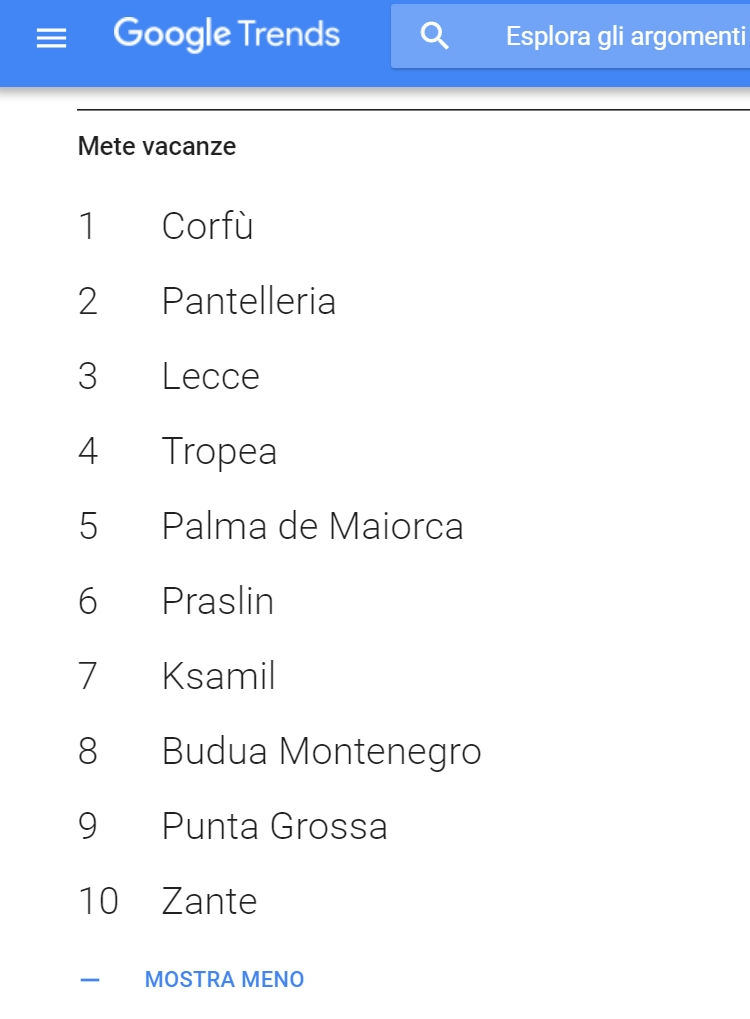Select Pantelleria in the list

click(249, 302)
